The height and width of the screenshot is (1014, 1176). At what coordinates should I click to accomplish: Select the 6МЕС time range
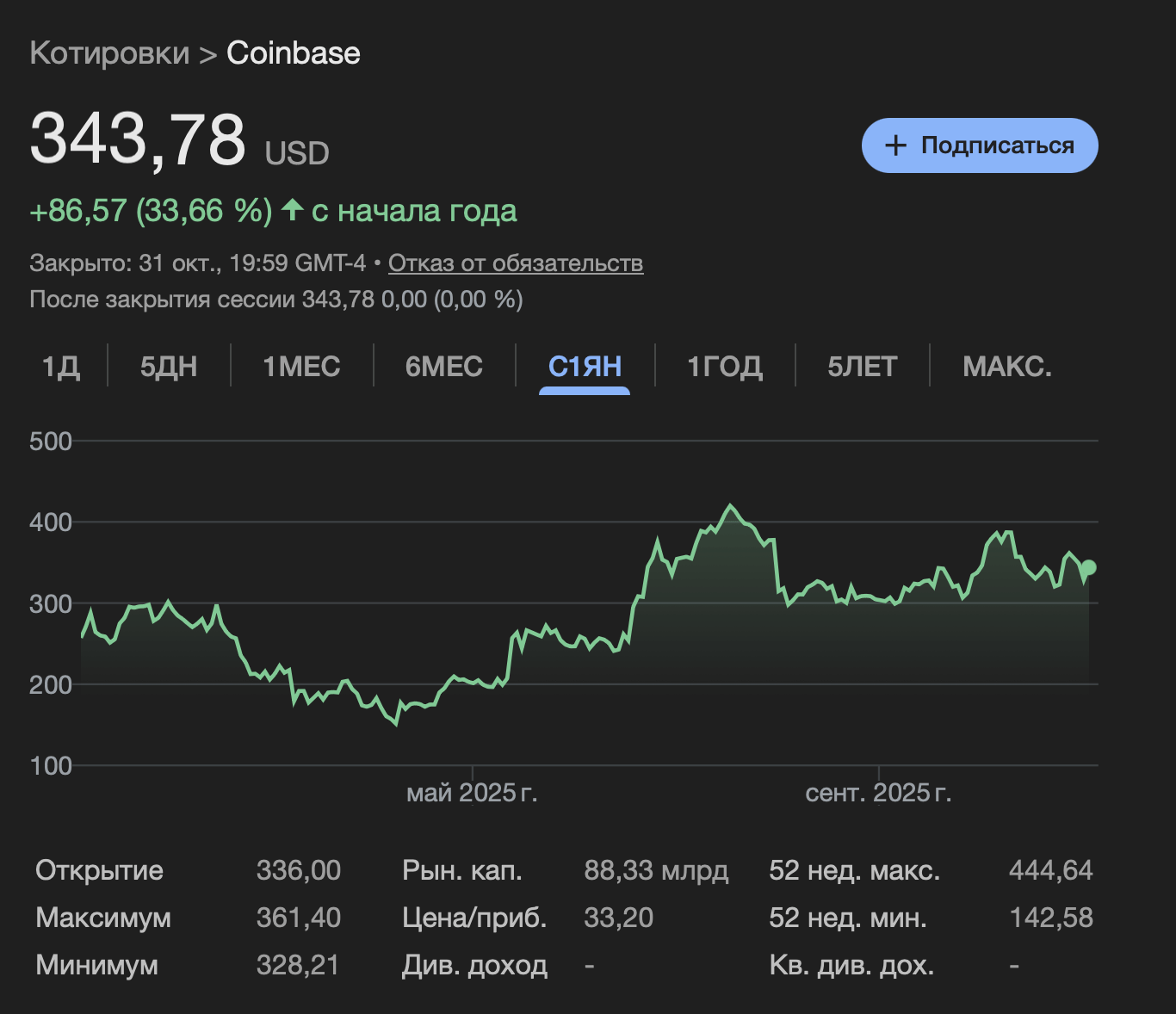click(444, 367)
